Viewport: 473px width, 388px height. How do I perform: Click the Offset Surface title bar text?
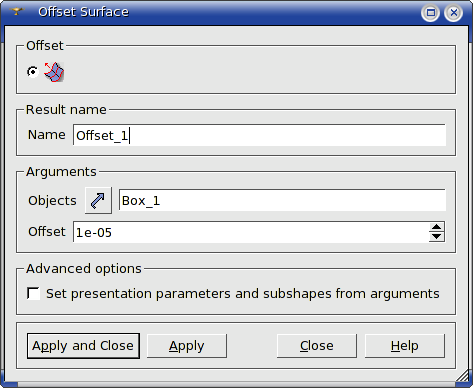[83, 12]
